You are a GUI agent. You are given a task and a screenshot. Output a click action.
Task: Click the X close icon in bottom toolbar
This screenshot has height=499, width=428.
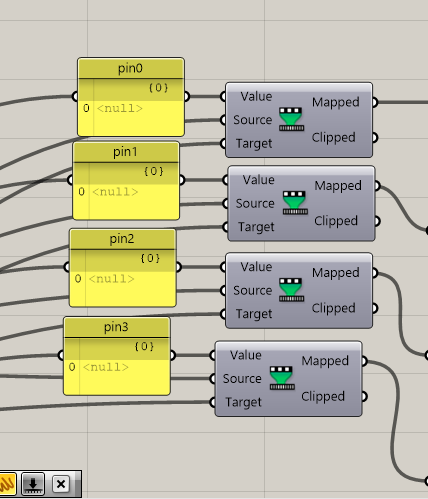[61, 484]
